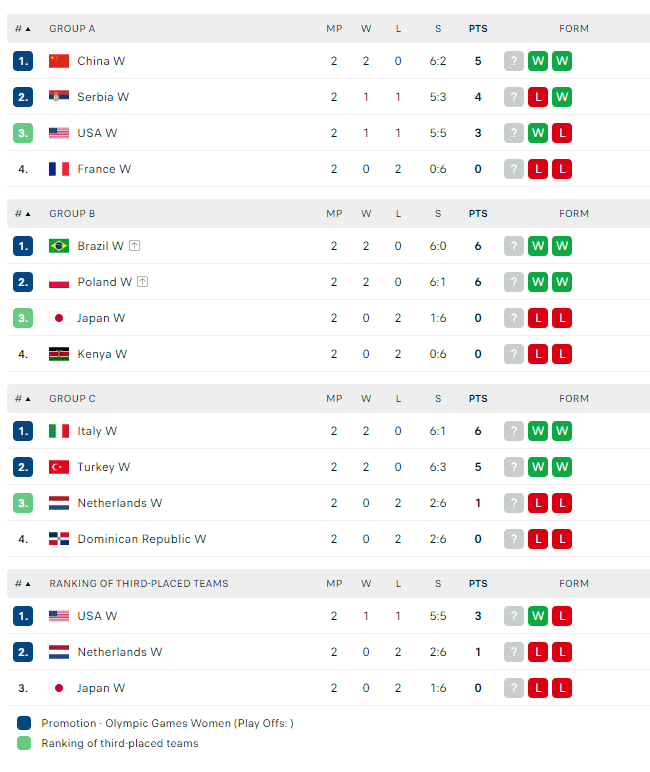Viewport: 650px width, 772px height.
Task: Open Netherlands W in third-placed ranking table
Action: coord(119,652)
